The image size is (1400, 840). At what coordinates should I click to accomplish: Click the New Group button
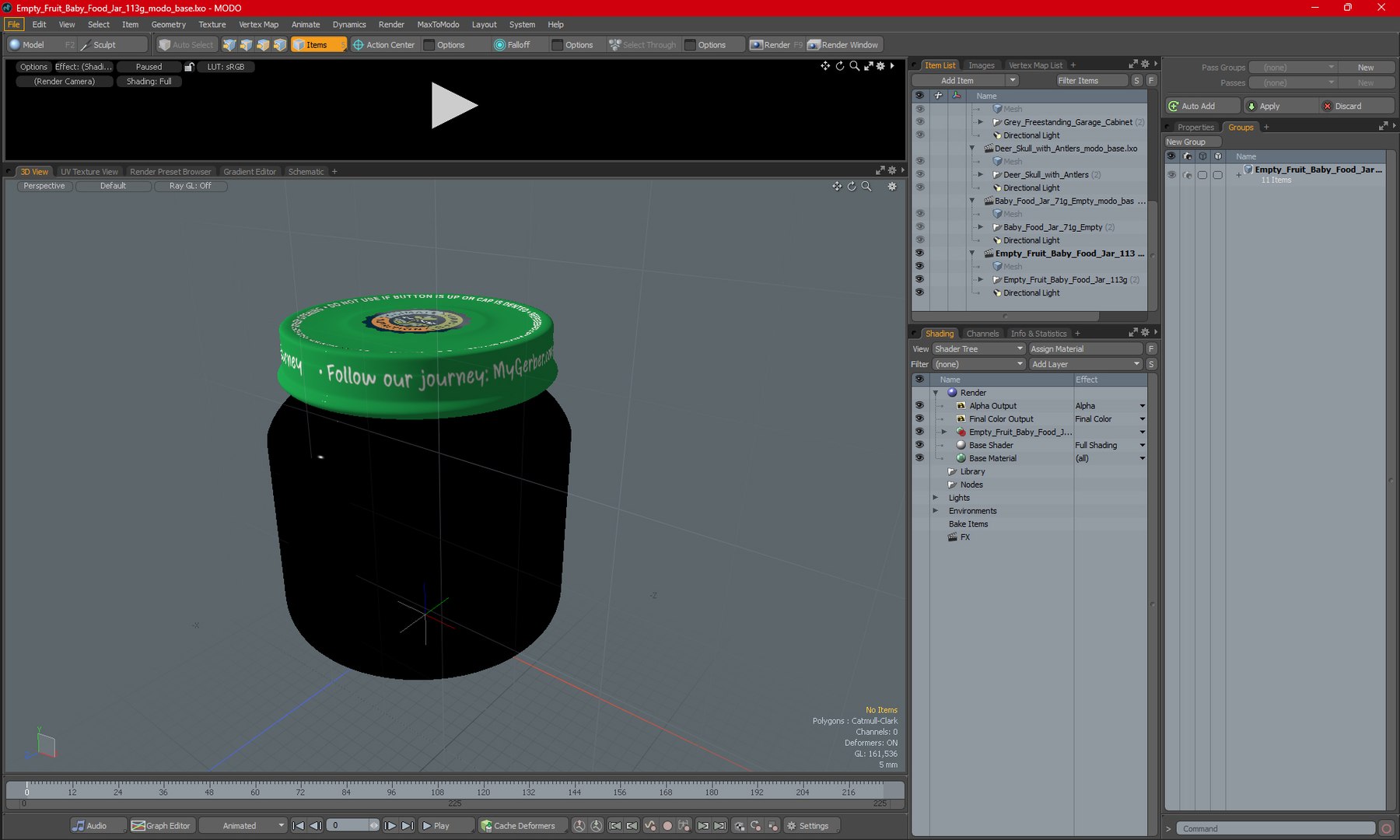[1192, 142]
